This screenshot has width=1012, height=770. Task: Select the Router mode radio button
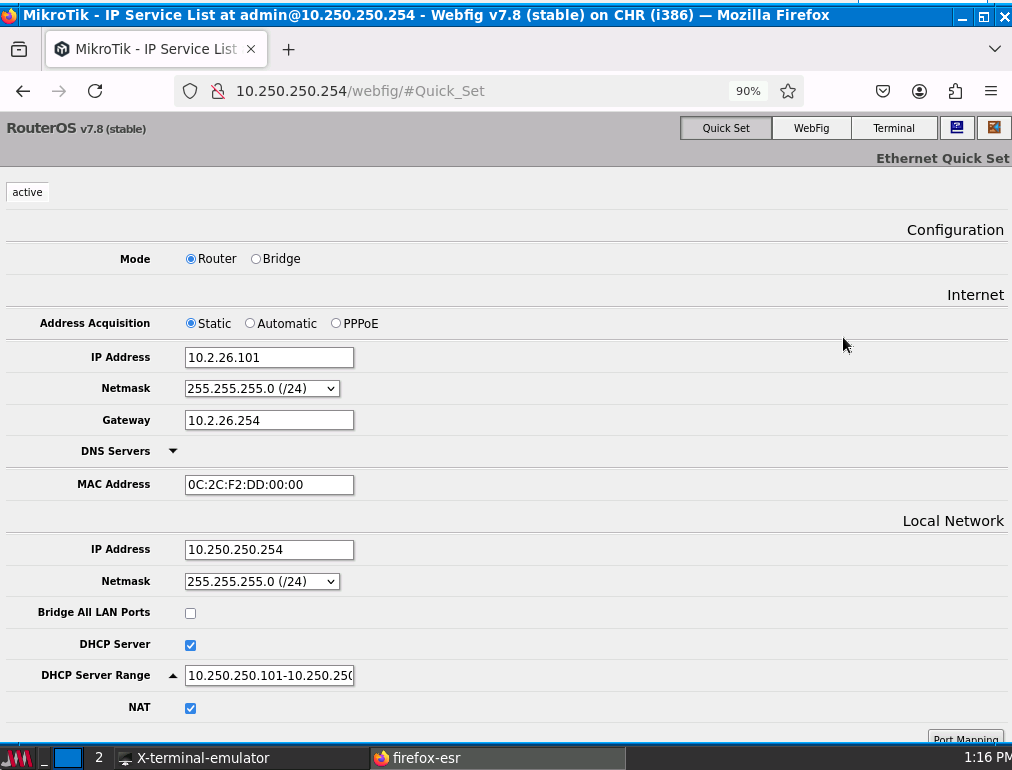191,259
